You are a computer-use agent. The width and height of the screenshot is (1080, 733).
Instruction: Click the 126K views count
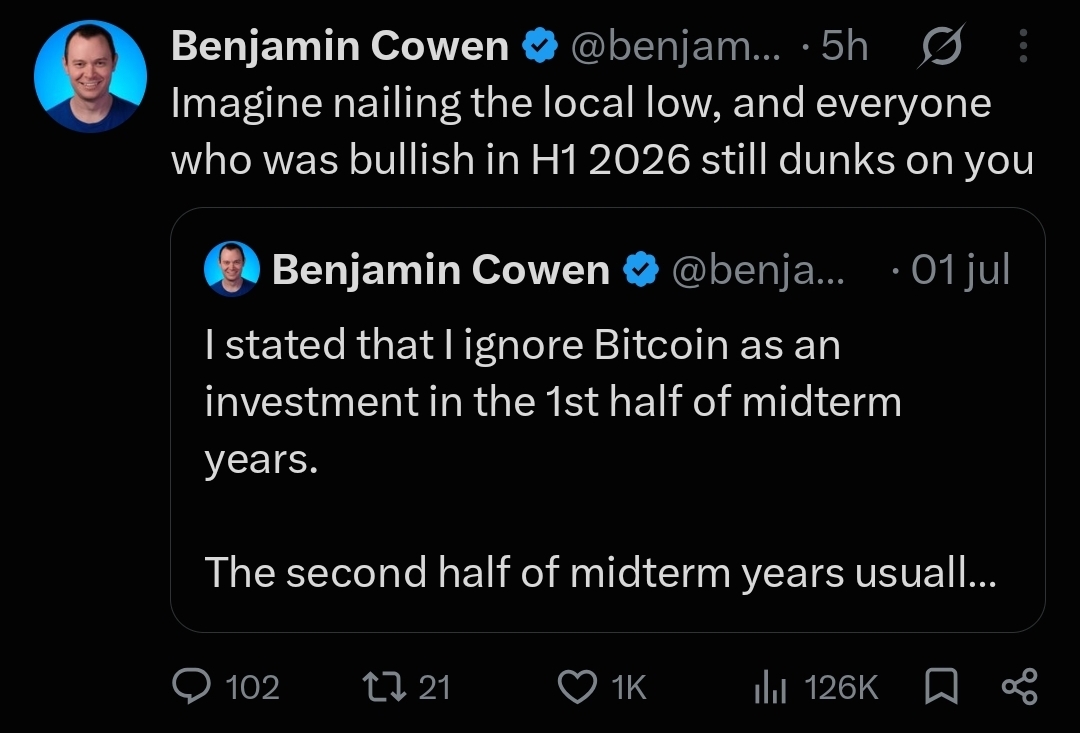click(x=841, y=687)
